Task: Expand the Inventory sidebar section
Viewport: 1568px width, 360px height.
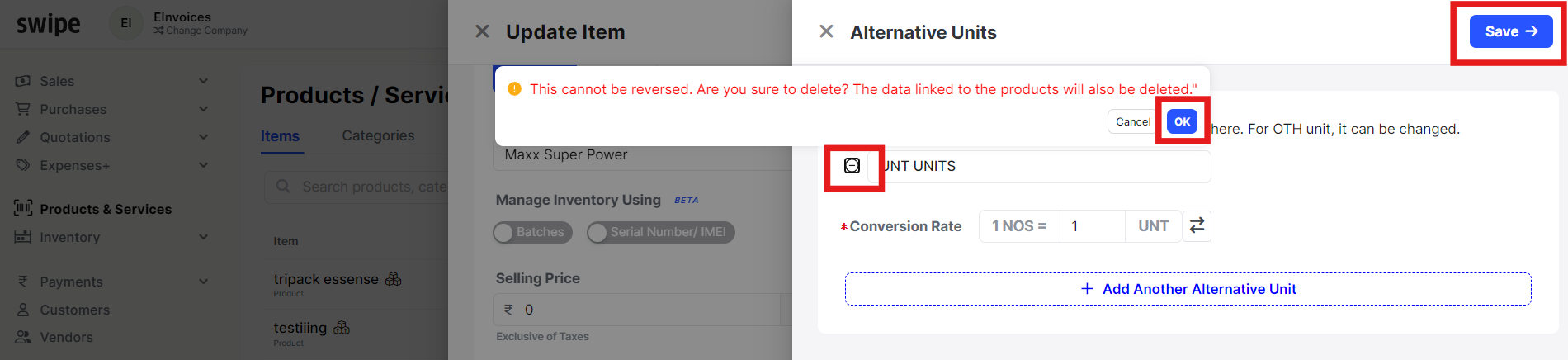Action: [x=203, y=237]
